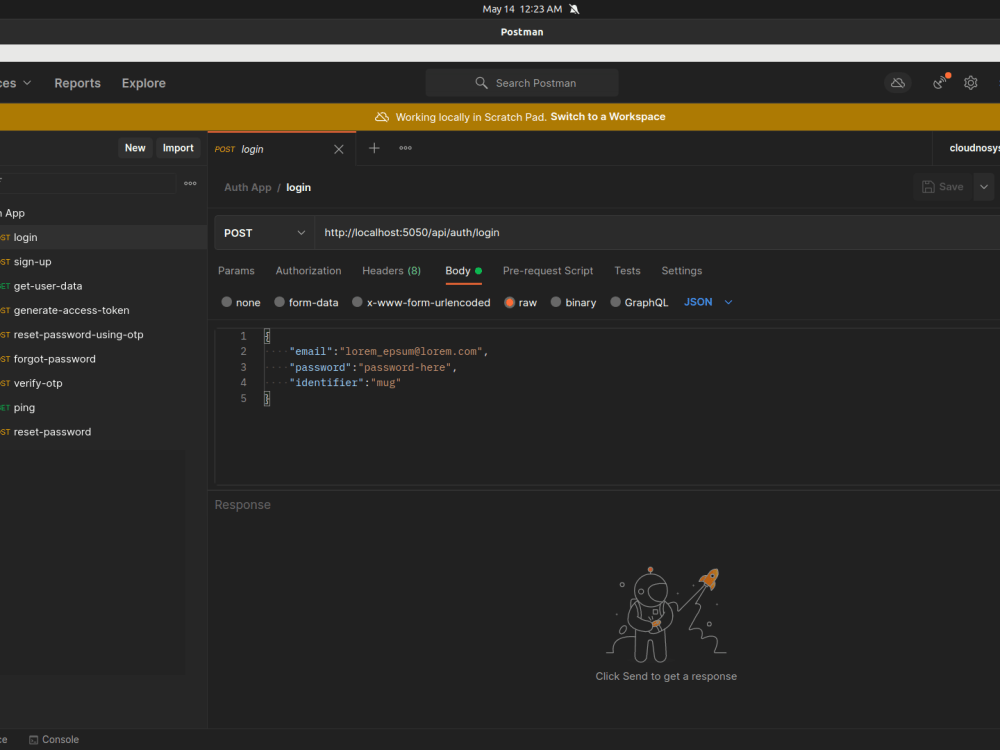Click the Import button
This screenshot has width=1000, height=750.
pos(178,148)
